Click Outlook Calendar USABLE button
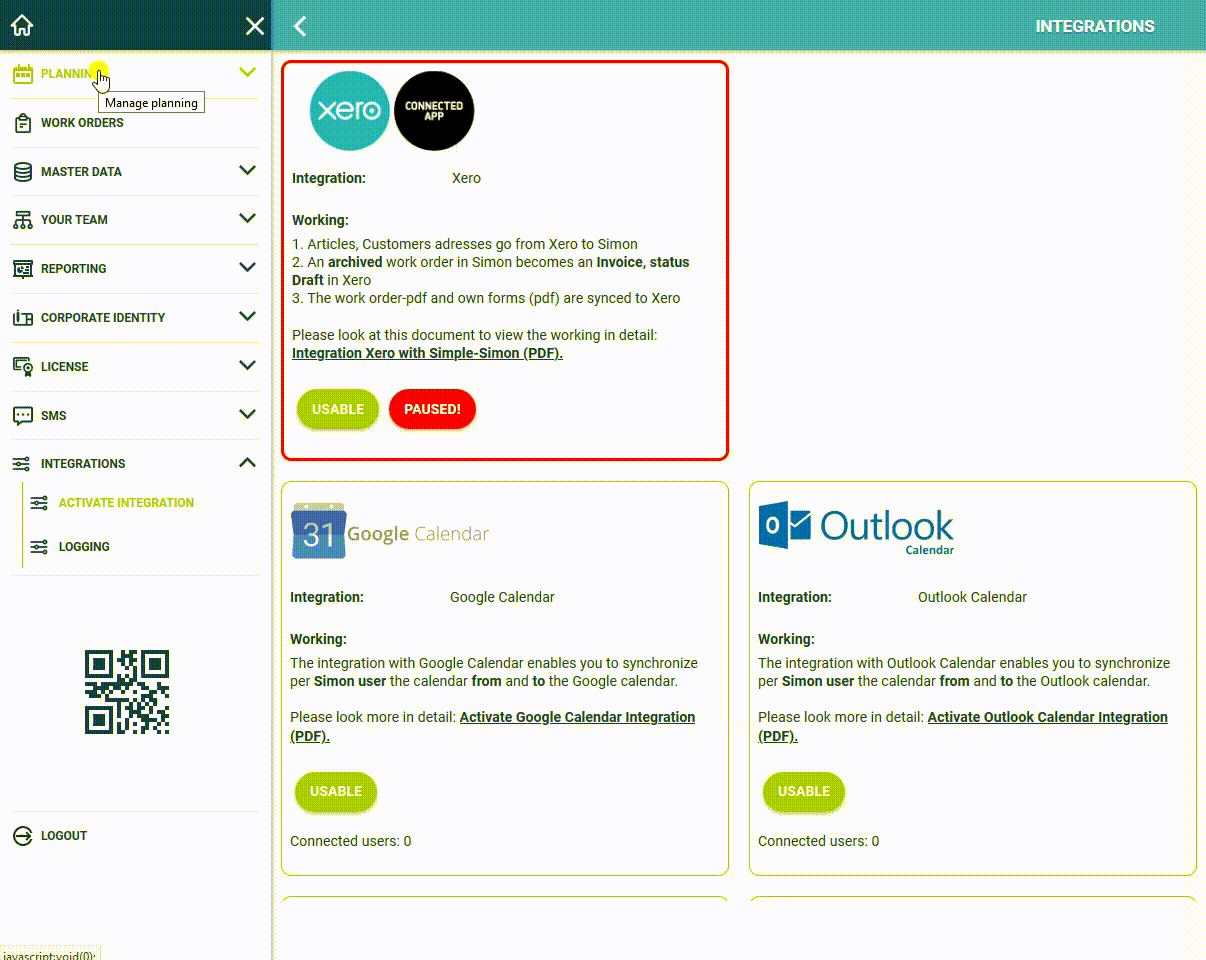This screenshot has width=1206, height=960. 804,791
